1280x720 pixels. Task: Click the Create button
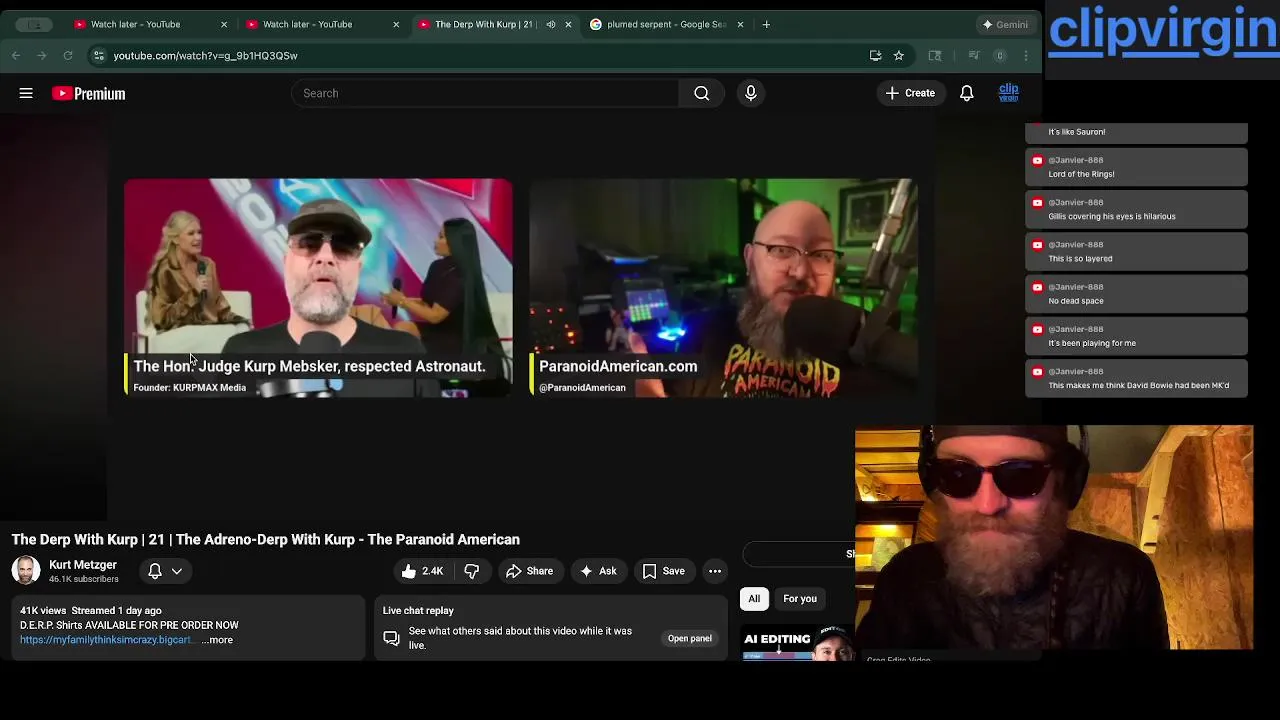click(910, 93)
